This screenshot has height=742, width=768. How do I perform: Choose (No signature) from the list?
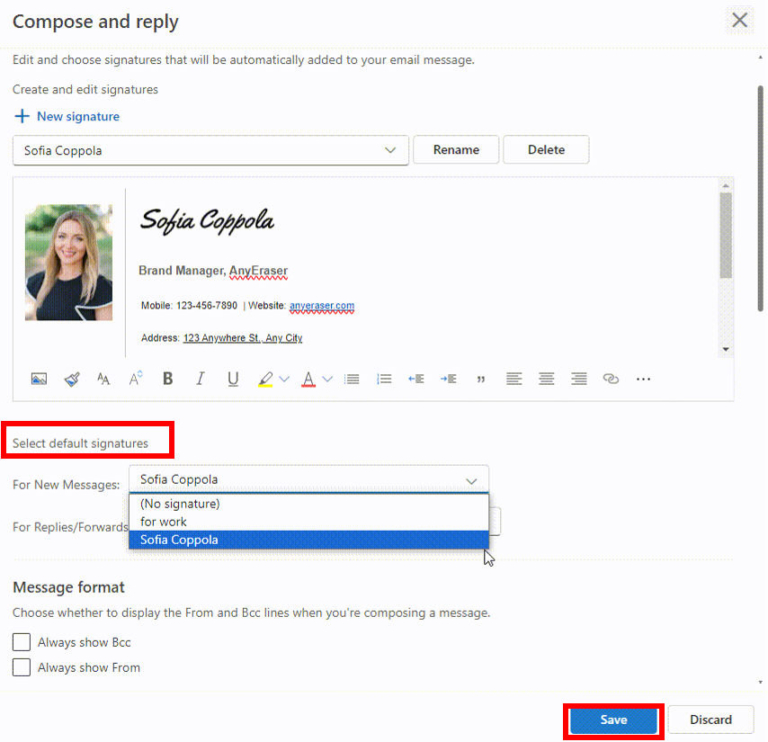(x=309, y=504)
